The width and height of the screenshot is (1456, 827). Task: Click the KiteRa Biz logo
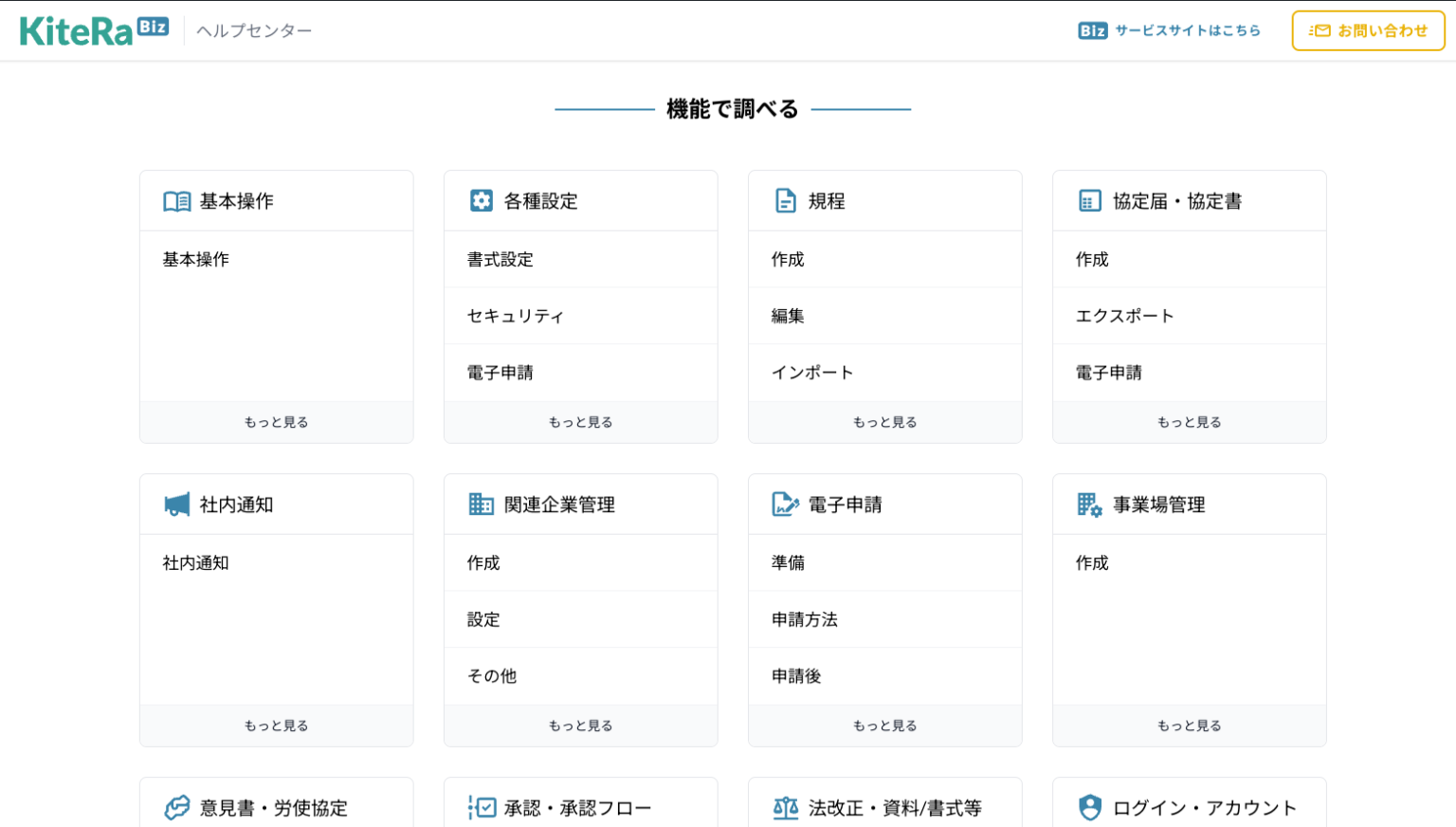pyautogui.click(x=94, y=30)
